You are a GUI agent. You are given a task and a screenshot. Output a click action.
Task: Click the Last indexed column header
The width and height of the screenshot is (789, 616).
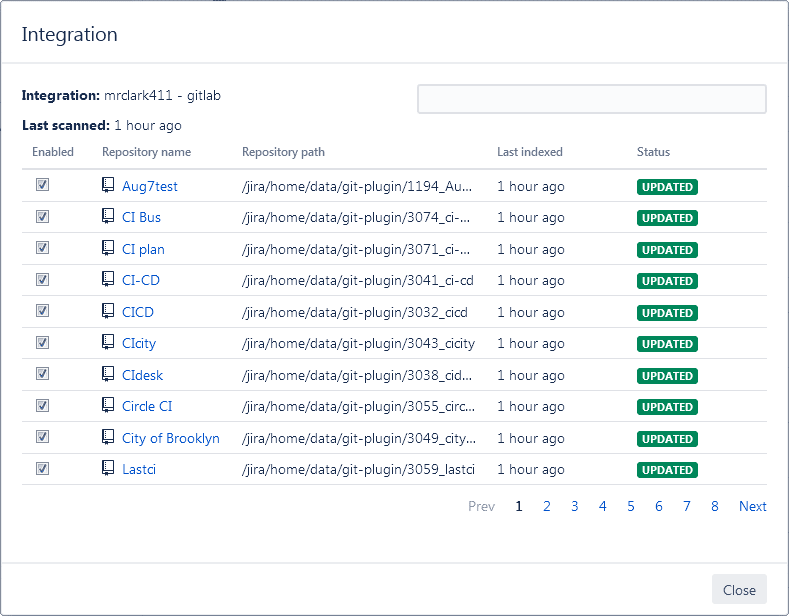[x=529, y=152]
